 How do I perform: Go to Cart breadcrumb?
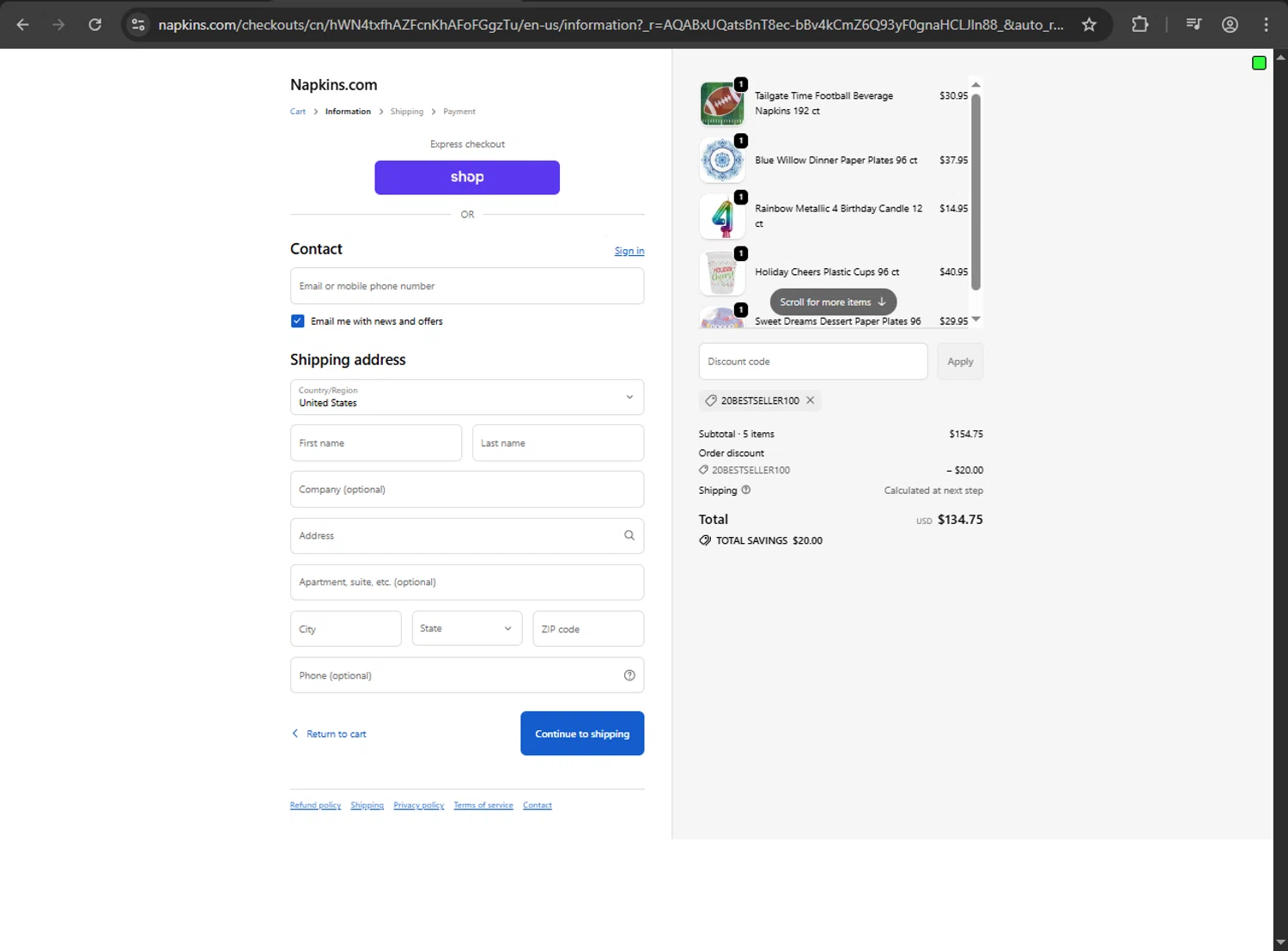click(x=298, y=112)
